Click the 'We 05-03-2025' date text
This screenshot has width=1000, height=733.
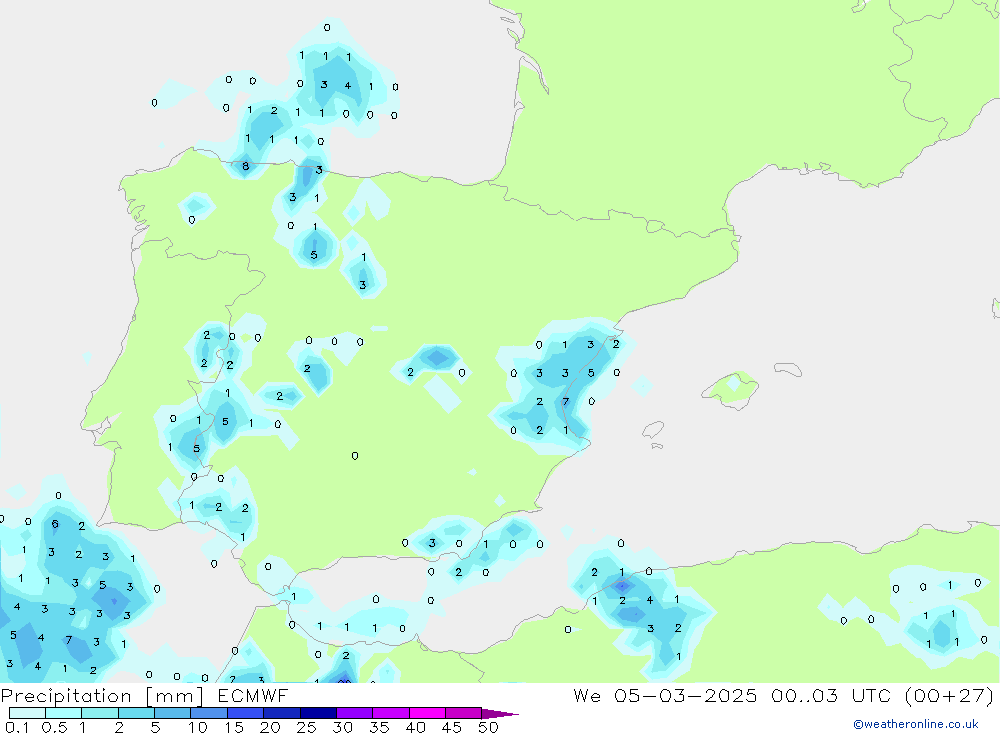coord(665,696)
